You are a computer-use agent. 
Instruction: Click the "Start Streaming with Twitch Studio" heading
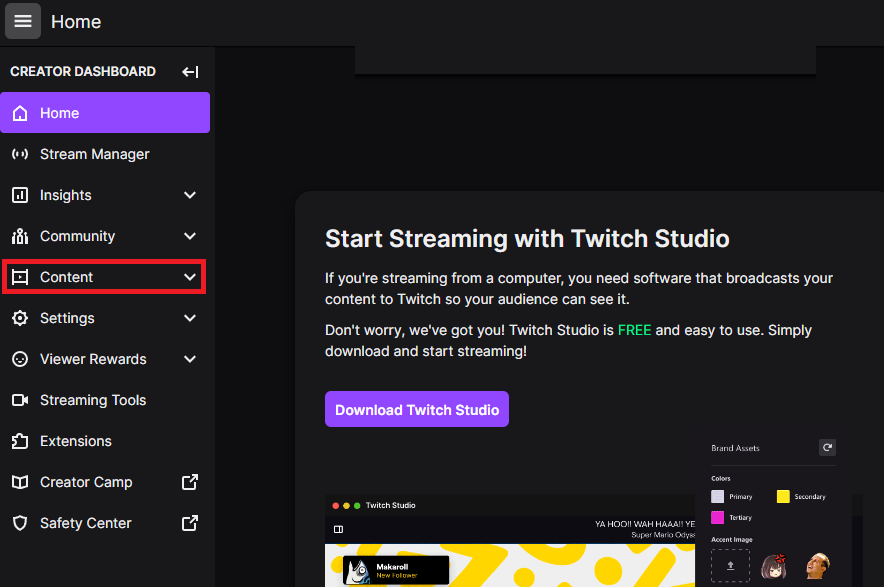point(527,239)
